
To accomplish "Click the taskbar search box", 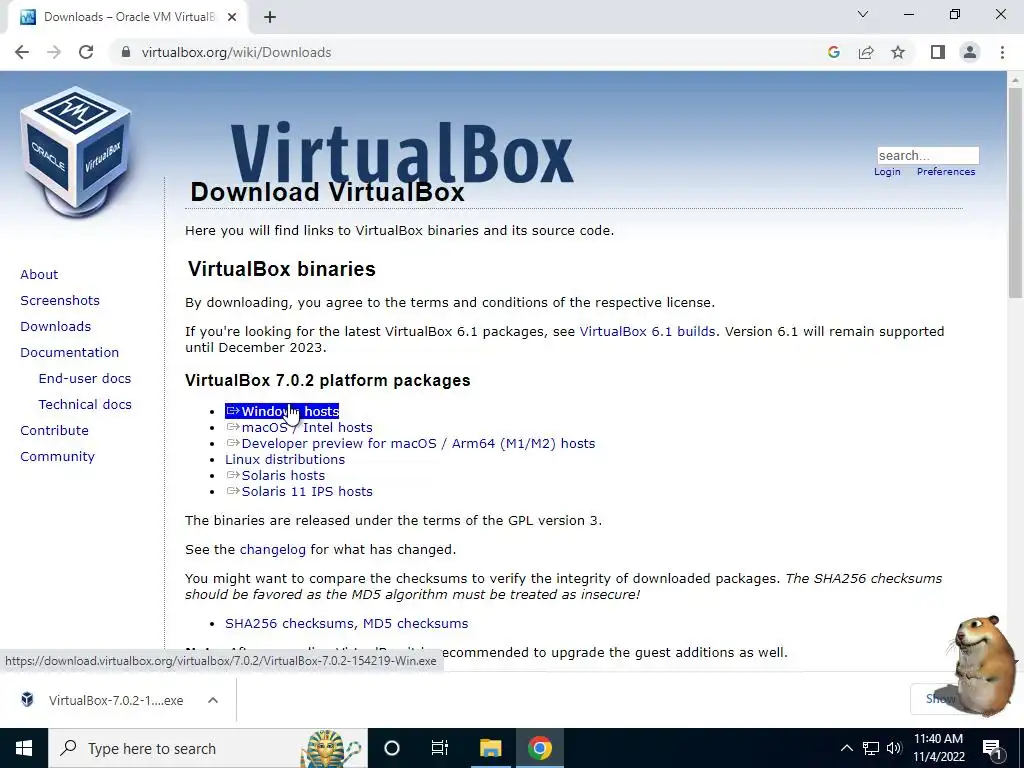I will (208, 748).
